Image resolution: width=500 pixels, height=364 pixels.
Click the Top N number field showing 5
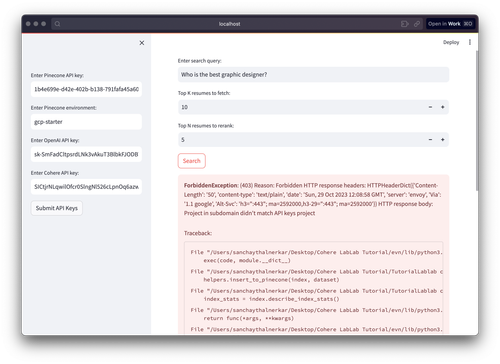coord(300,140)
